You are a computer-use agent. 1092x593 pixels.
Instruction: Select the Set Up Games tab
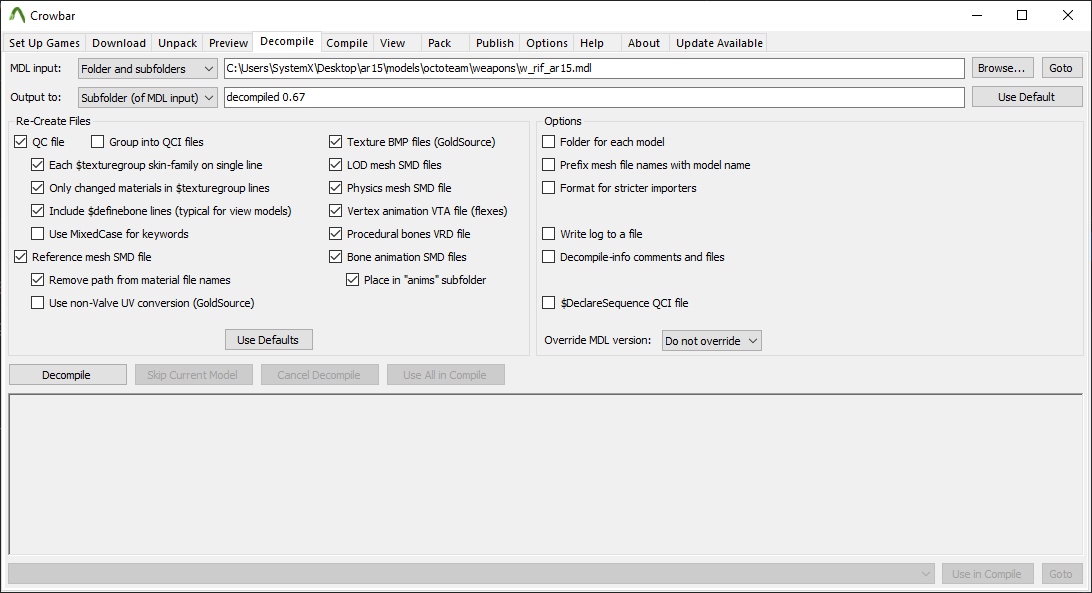pos(44,43)
